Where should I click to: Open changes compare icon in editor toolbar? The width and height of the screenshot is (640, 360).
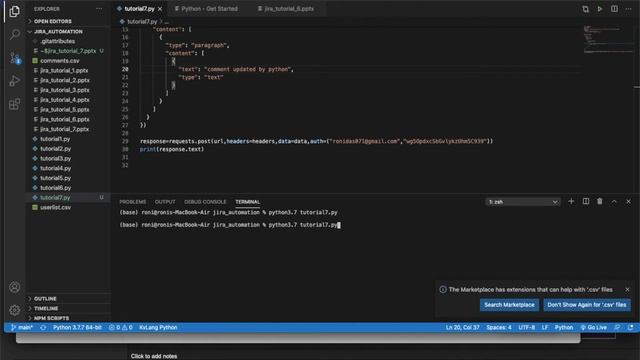click(585, 9)
